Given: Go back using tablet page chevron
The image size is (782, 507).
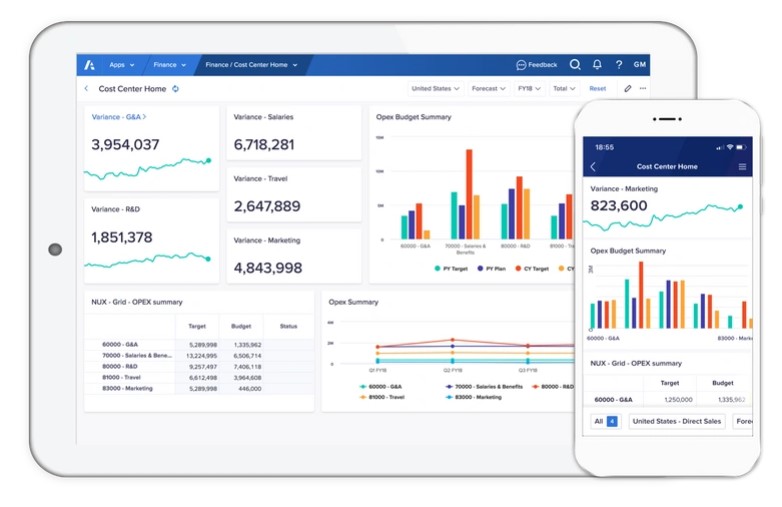Looking at the screenshot, I should click(86, 89).
